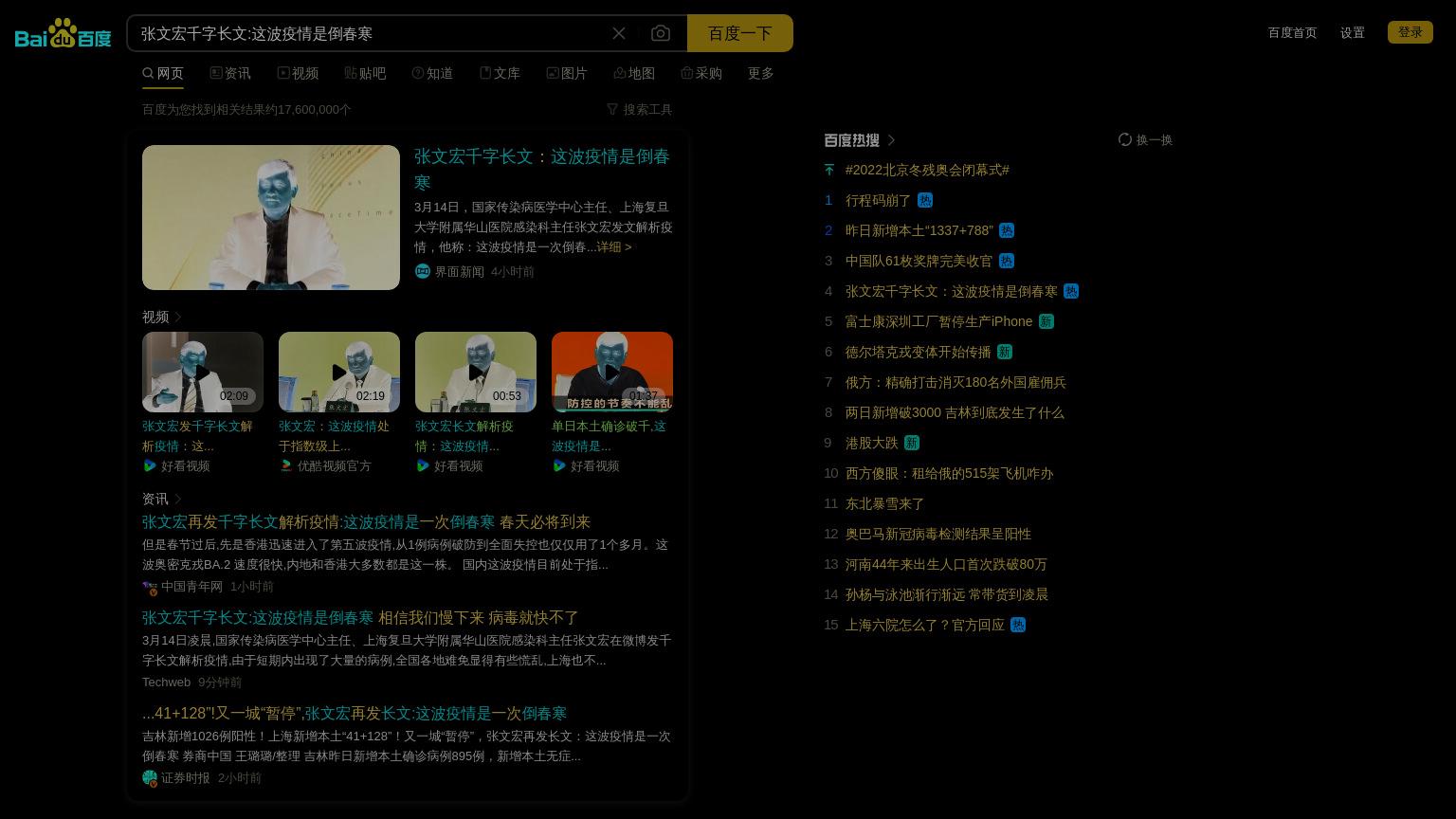Open the top news image thumbnail

click(271, 217)
